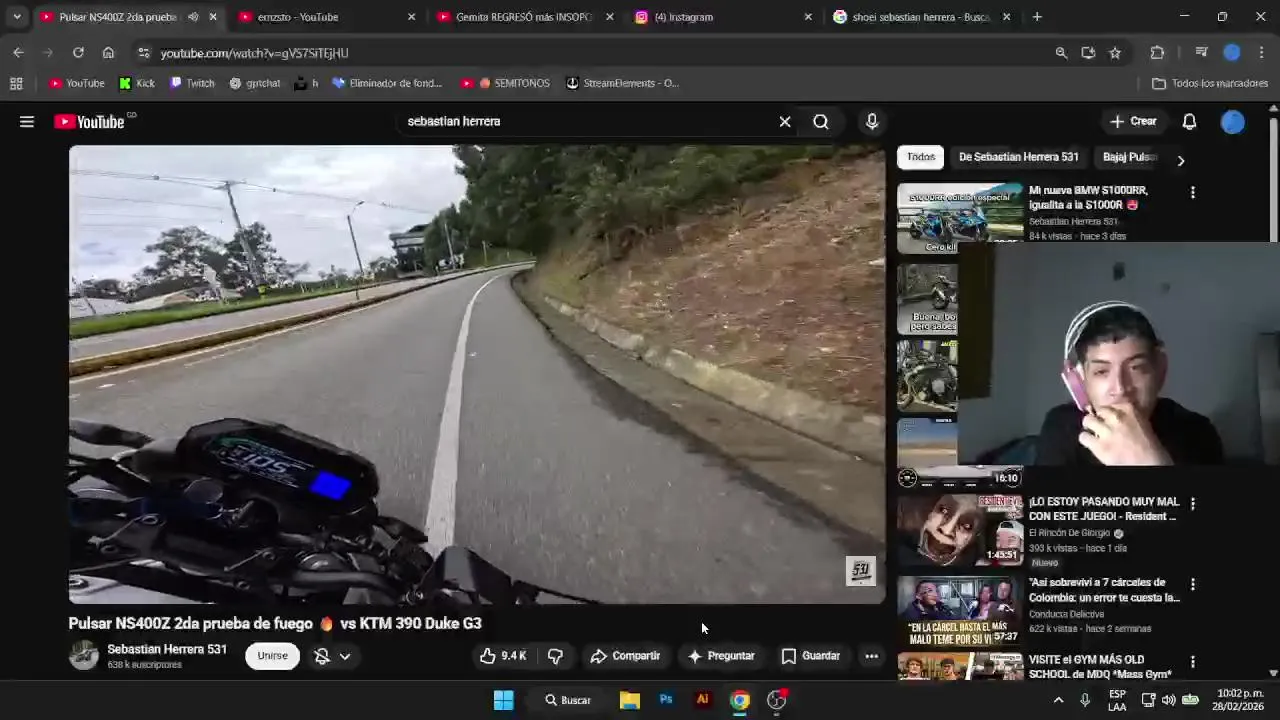The image size is (1280, 720).
Task: Open 'Así sobreviví a 7 cárceles' video title
Action: click(1104, 590)
